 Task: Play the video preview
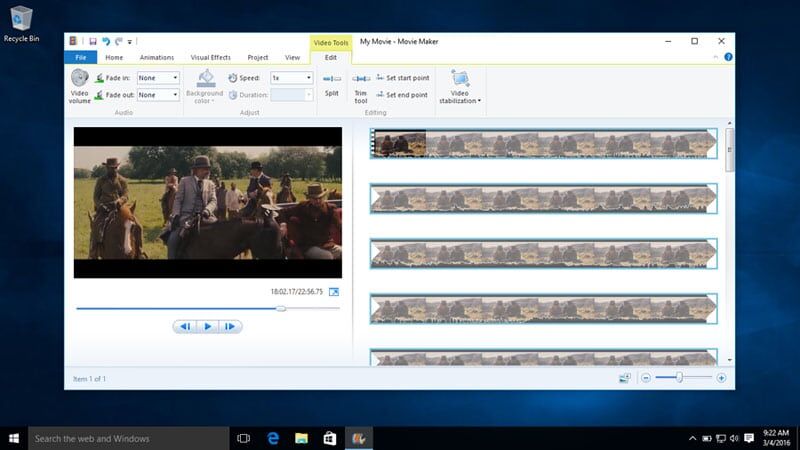click(x=208, y=327)
